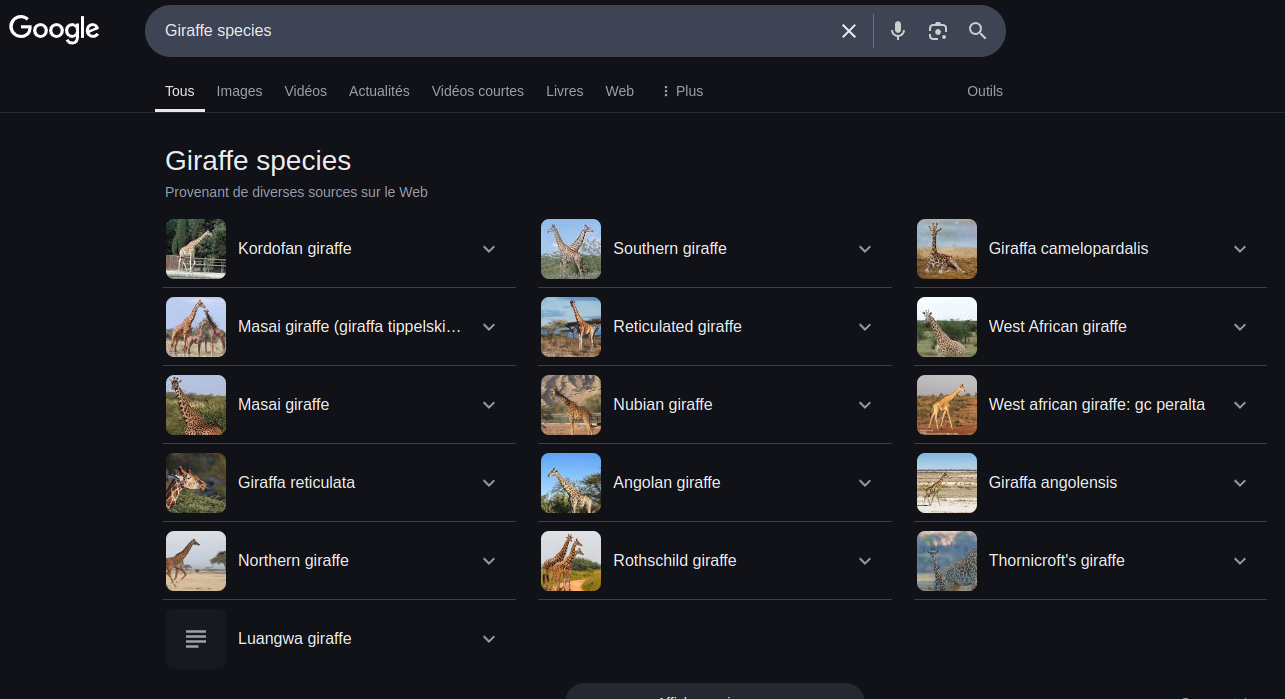Click into the Giraffe species search field
Image resolution: width=1285 pixels, height=699 pixels.
[490, 31]
